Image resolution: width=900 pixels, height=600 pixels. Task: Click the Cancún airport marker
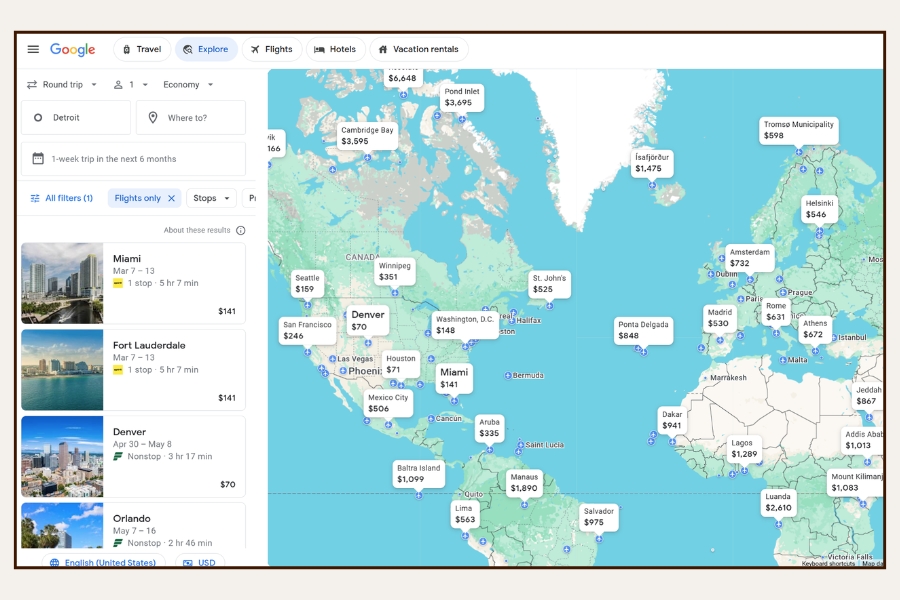(x=431, y=419)
